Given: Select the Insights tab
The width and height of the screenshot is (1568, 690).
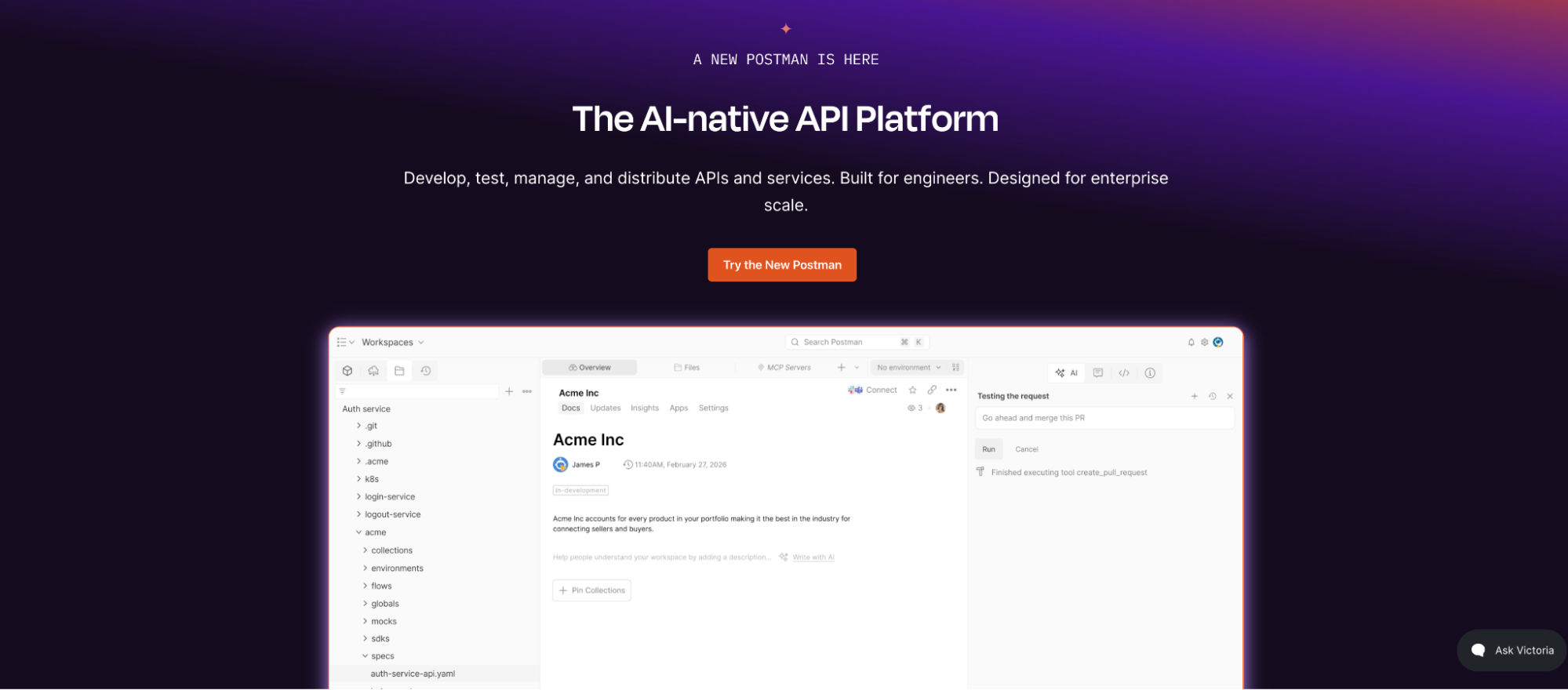Looking at the screenshot, I should pyautogui.click(x=645, y=408).
